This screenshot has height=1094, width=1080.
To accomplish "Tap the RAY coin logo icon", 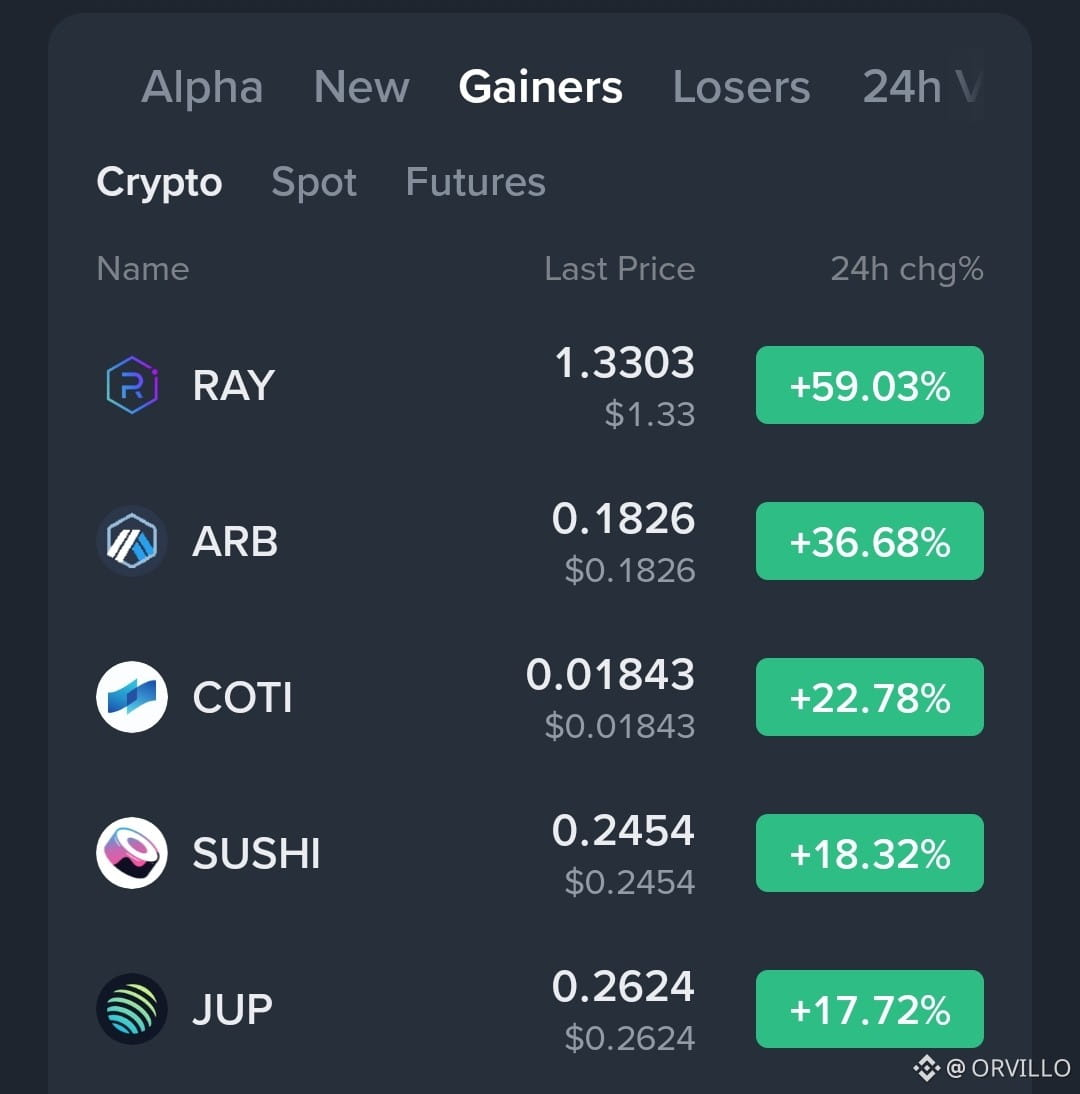I will point(132,385).
